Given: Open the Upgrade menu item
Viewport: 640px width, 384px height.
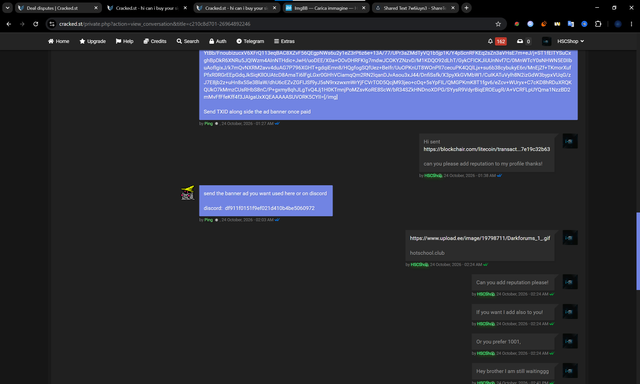Looking at the screenshot, I should (92, 41).
